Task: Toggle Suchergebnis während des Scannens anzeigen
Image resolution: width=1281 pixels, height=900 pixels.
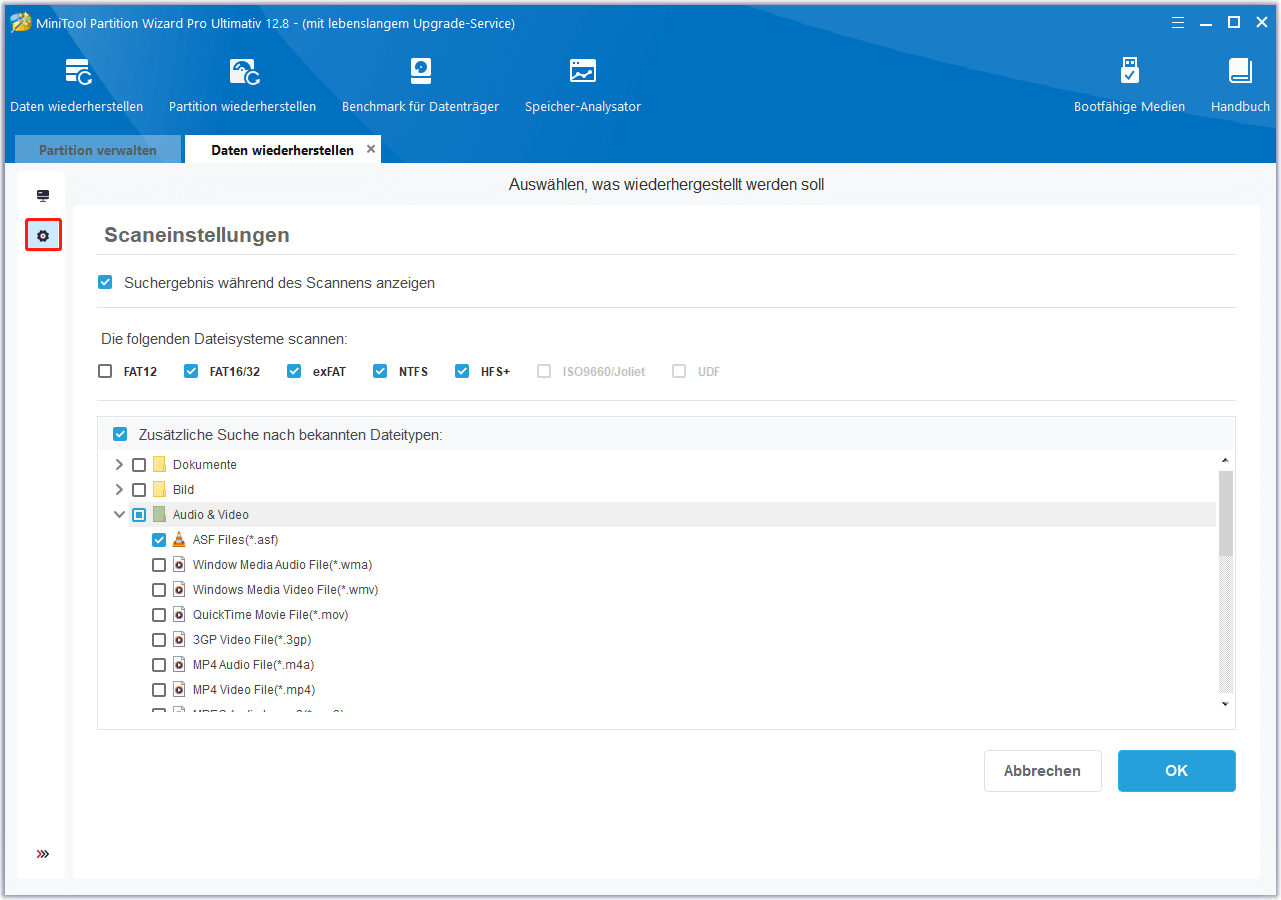Action: [105, 283]
